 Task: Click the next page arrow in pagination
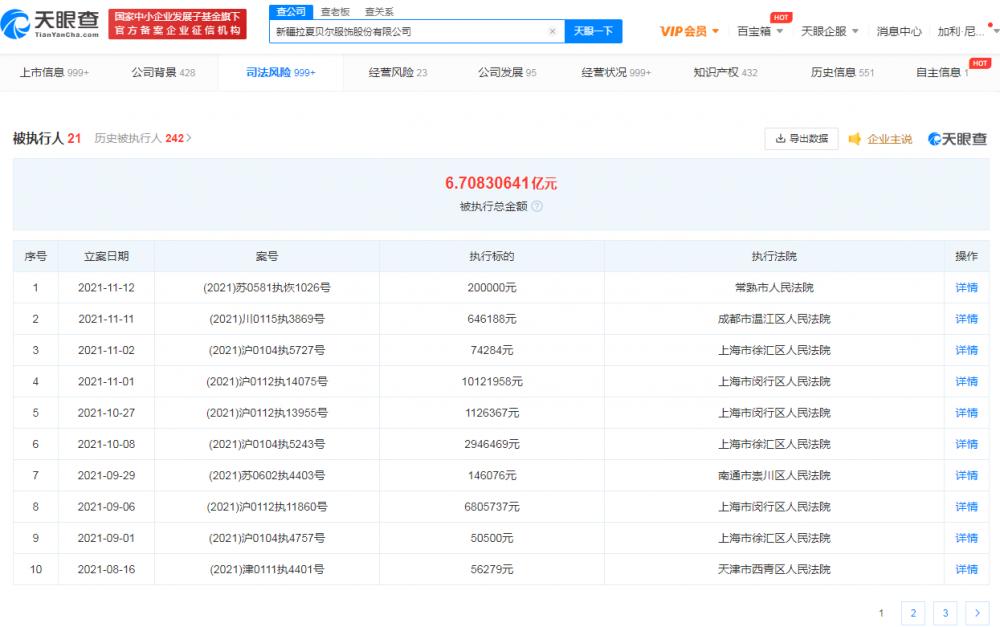pos(976,612)
